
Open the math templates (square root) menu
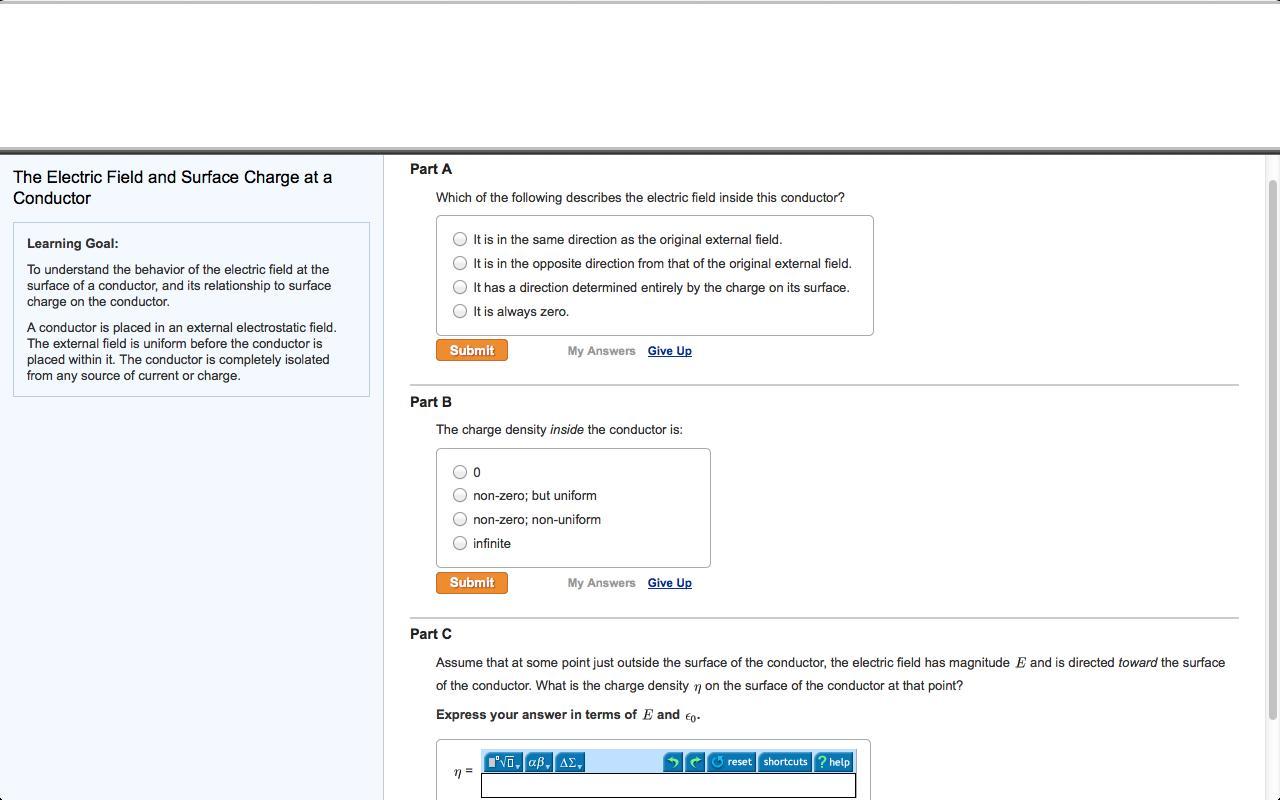[x=503, y=762]
